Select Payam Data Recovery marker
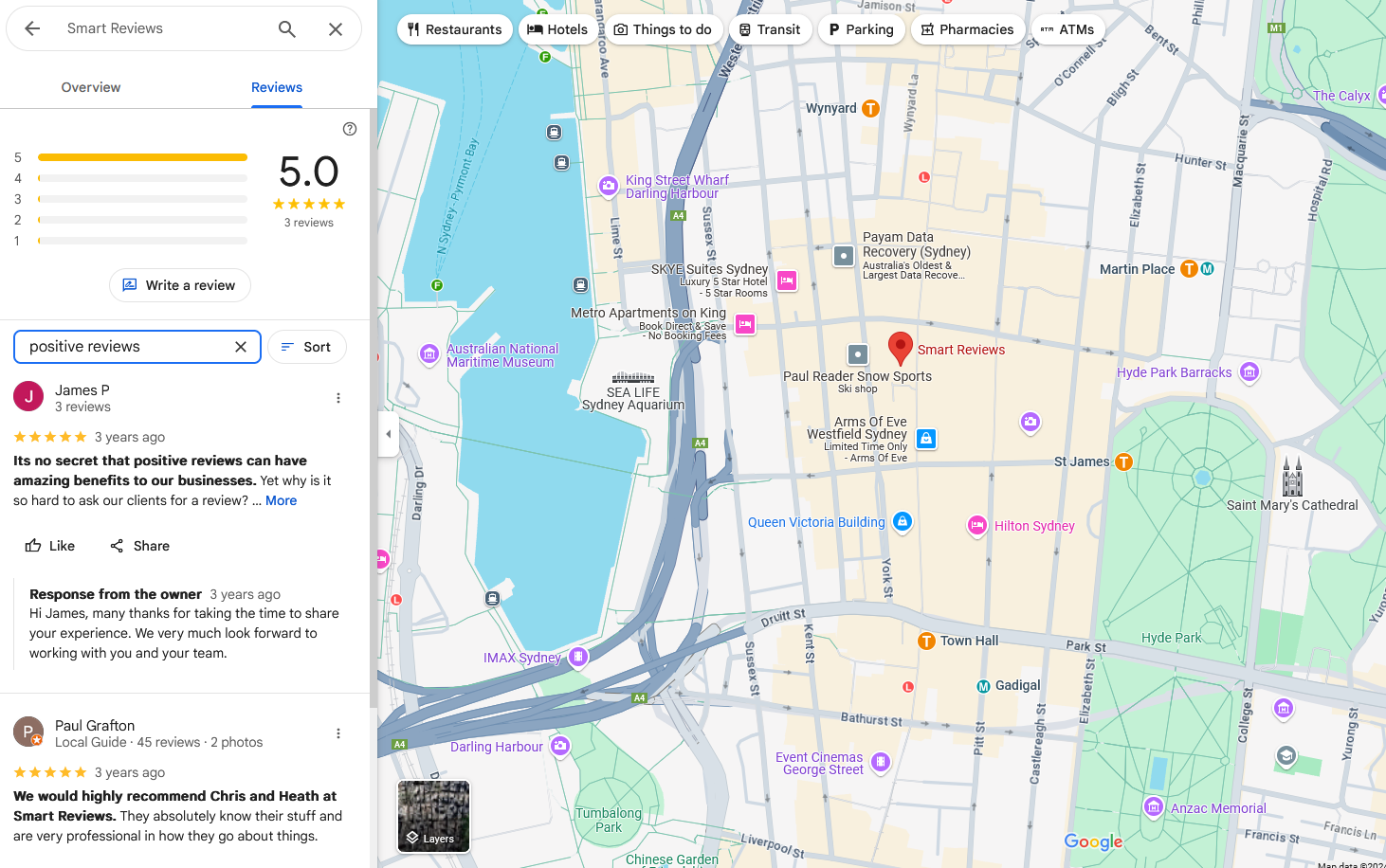This screenshot has height=868, width=1386. tap(844, 256)
